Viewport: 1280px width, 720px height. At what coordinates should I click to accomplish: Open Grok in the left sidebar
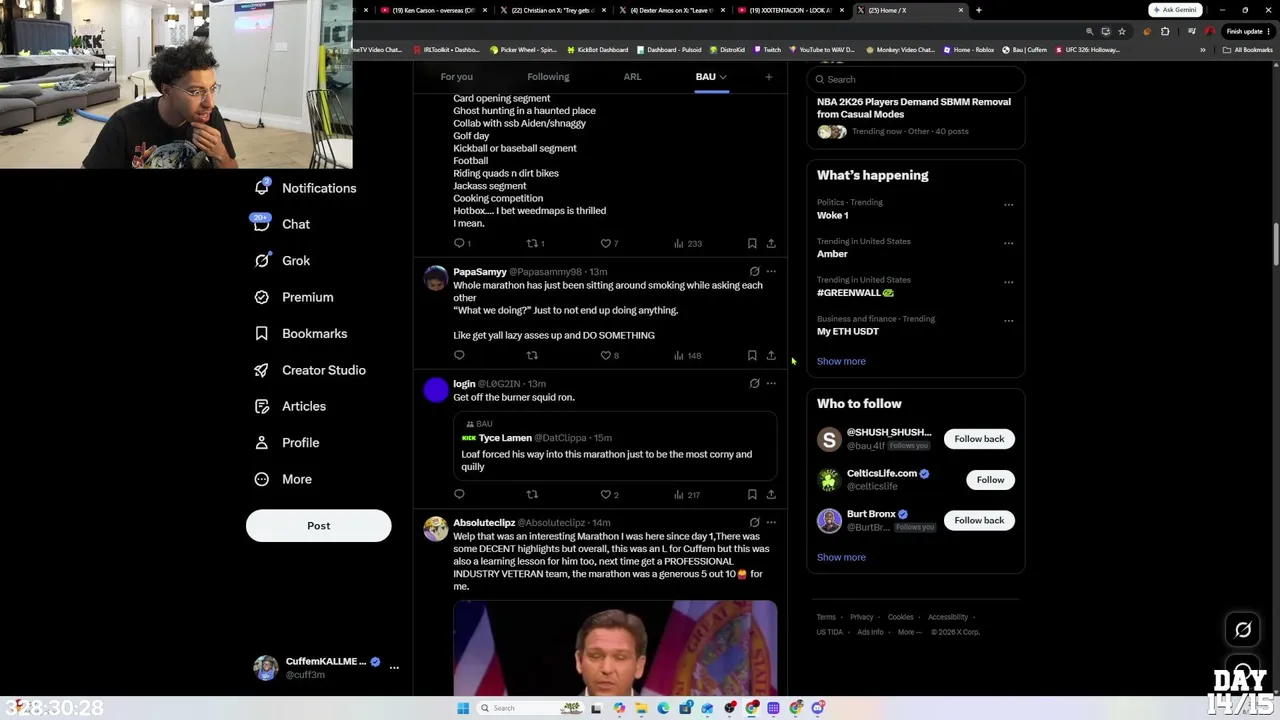coord(283,261)
